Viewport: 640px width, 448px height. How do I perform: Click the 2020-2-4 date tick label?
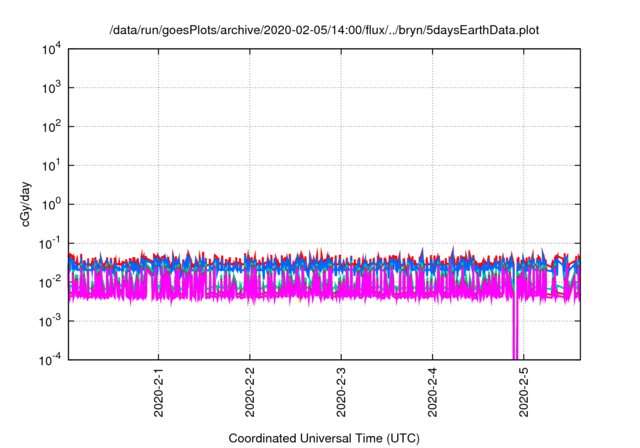[x=433, y=392]
